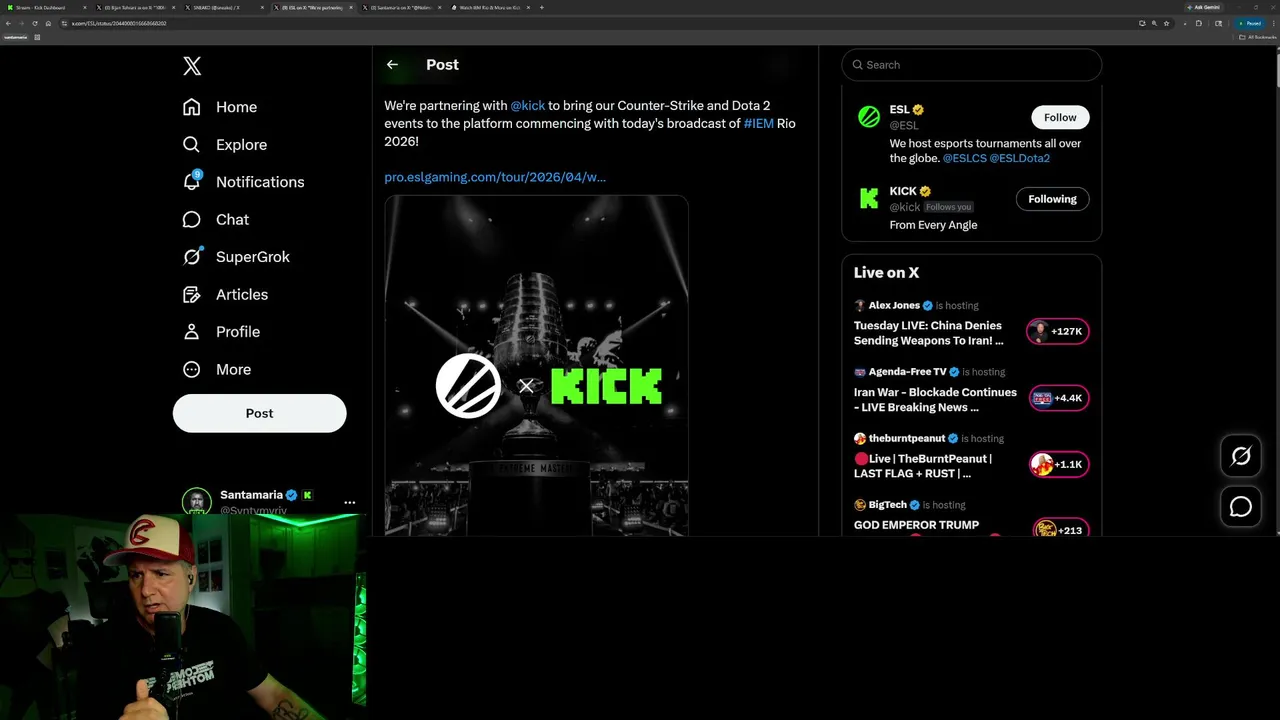
Task: Click the Notifications bell icon
Action: (x=192, y=182)
